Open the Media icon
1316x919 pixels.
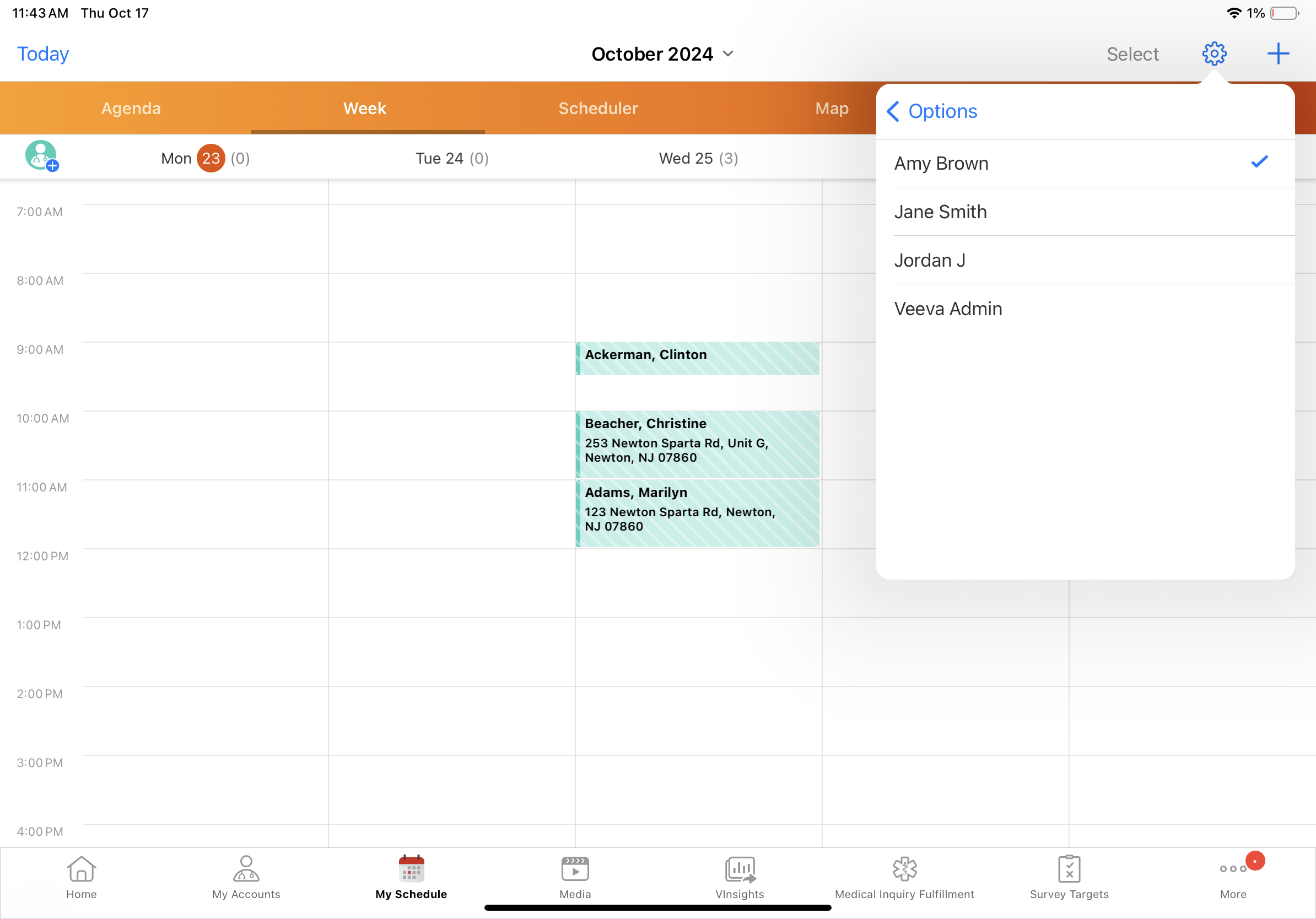(575, 877)
